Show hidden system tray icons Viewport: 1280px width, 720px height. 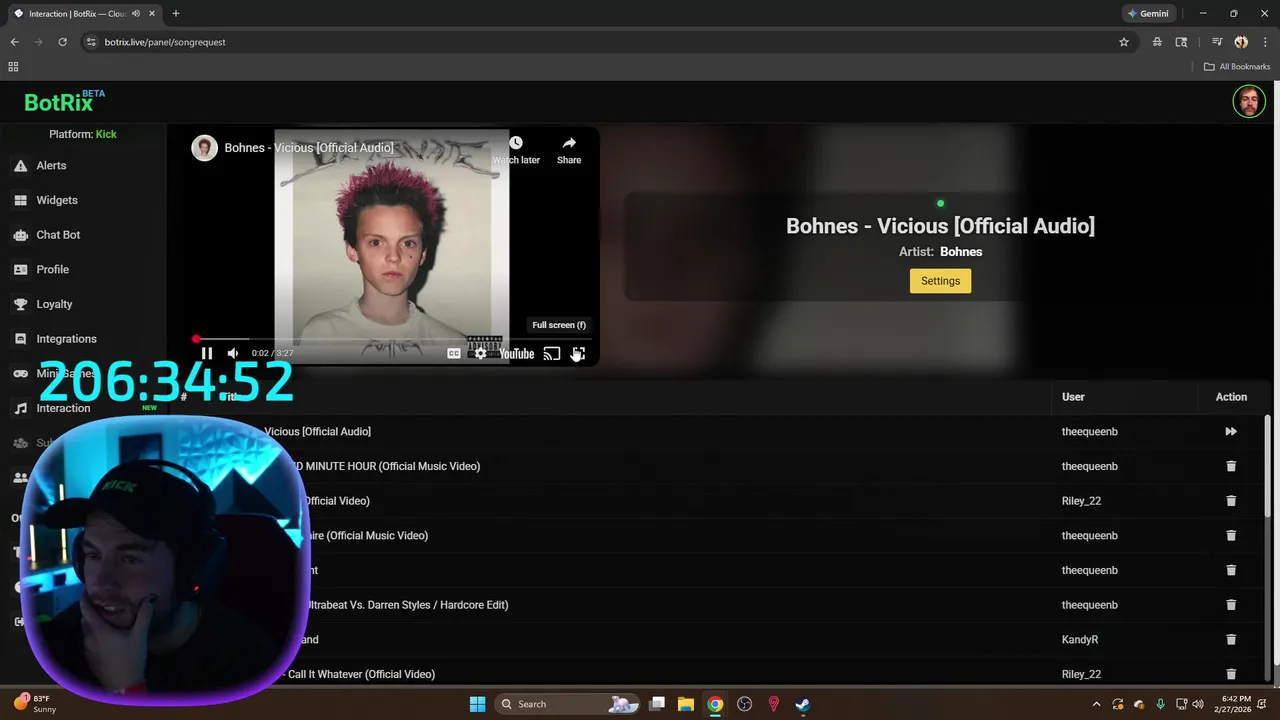[1096, 704]
